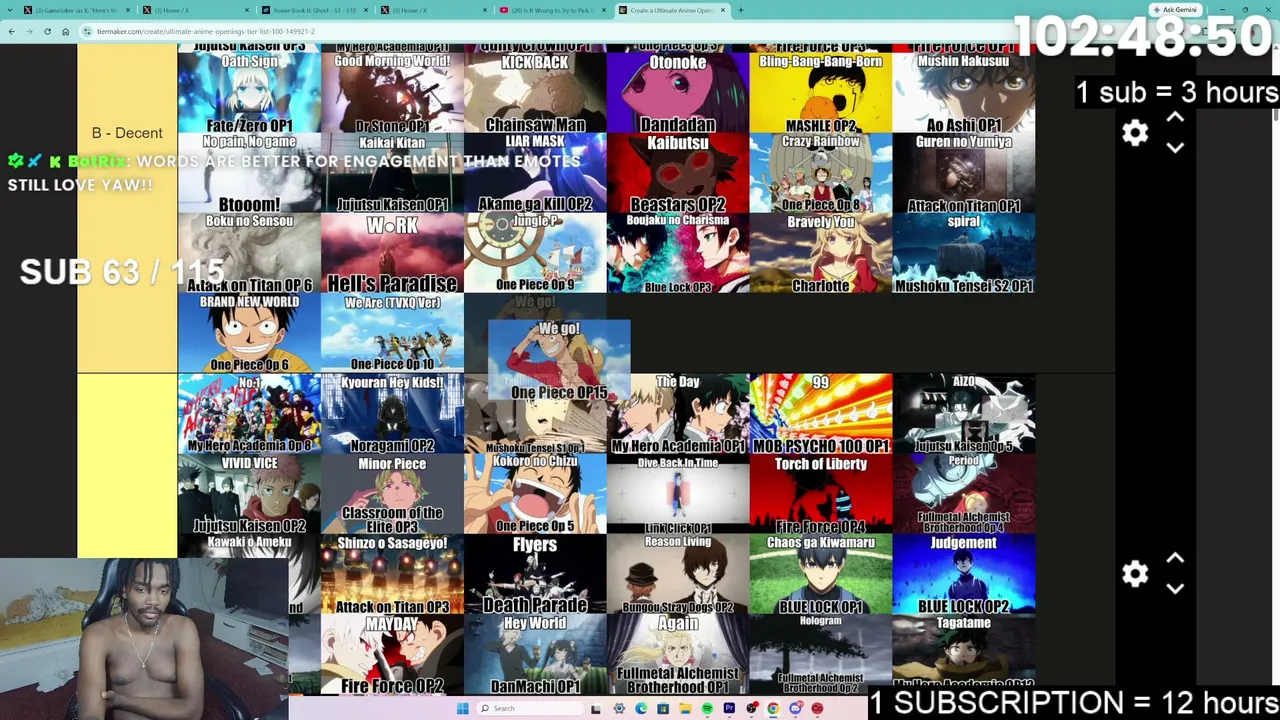This screenshot has width=1280, height=720.
Task: Select the DanMachi OP1 Hey World thumbnail
Action: coord(535,655)
